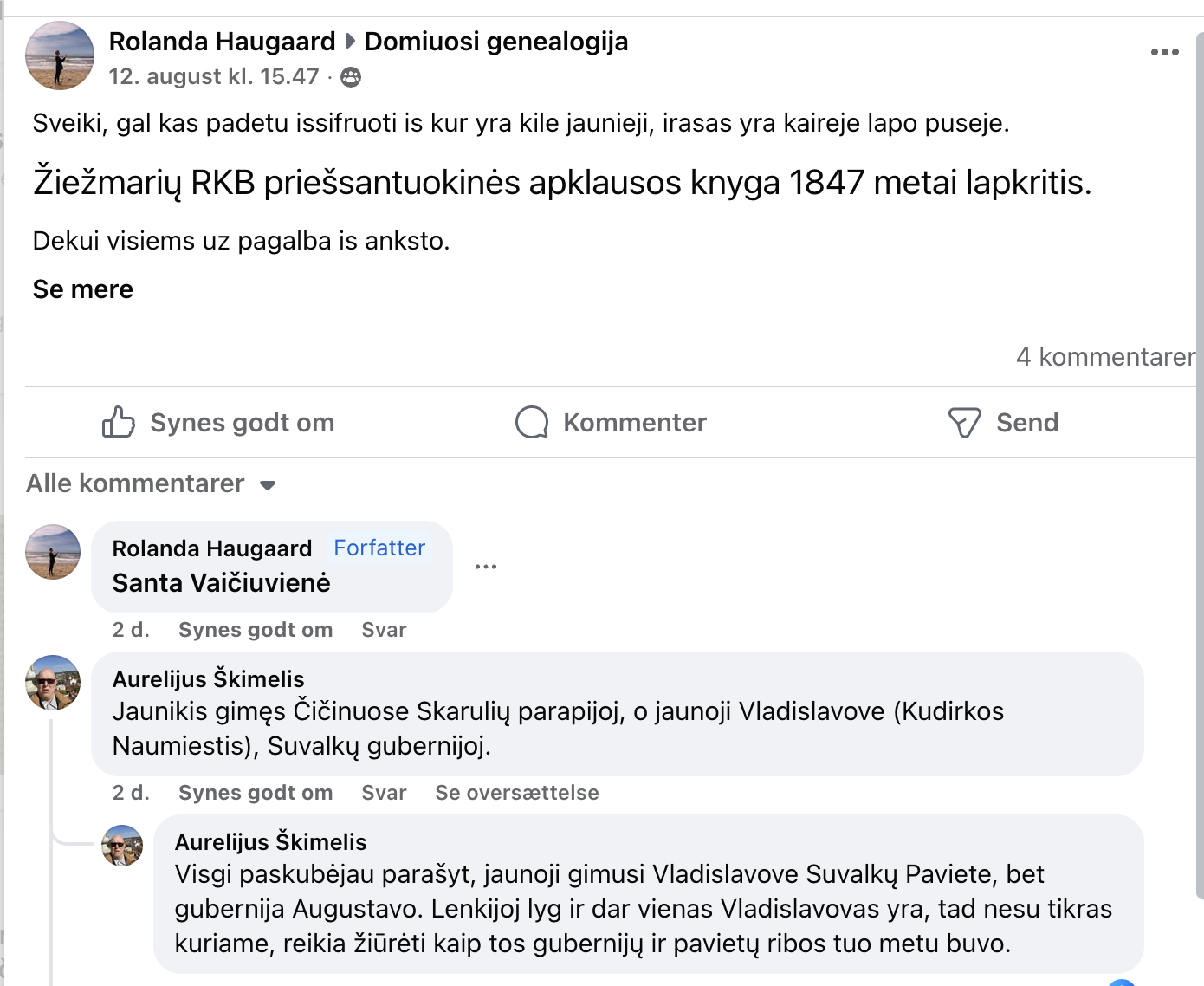Like Aurelijus Škimelis's first comment
Viewport: 1204px width, 986px height.
coord(255,793)
